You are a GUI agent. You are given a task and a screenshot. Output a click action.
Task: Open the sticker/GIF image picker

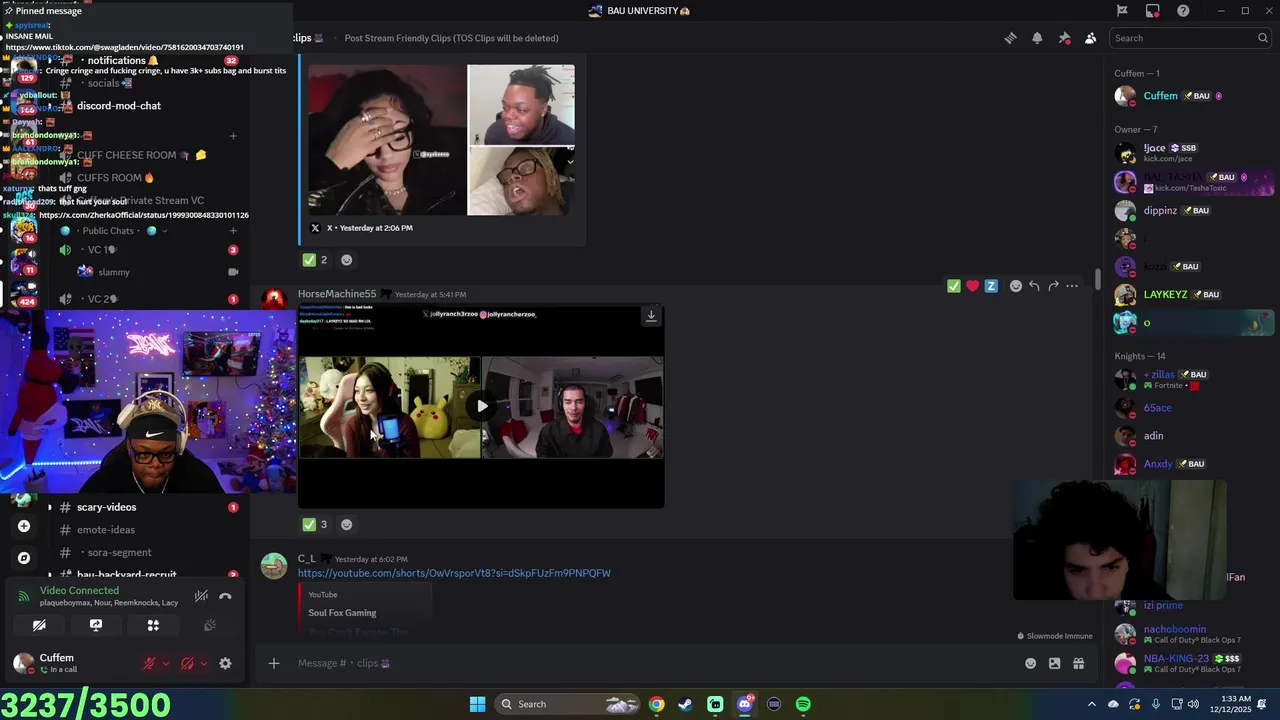1054,663
